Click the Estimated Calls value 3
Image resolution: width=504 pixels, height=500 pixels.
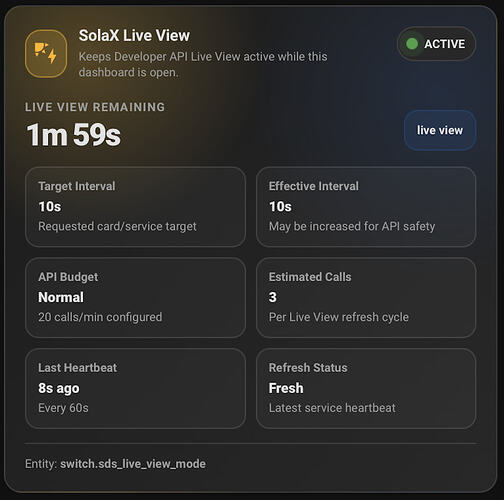click(x=273, y=297)
